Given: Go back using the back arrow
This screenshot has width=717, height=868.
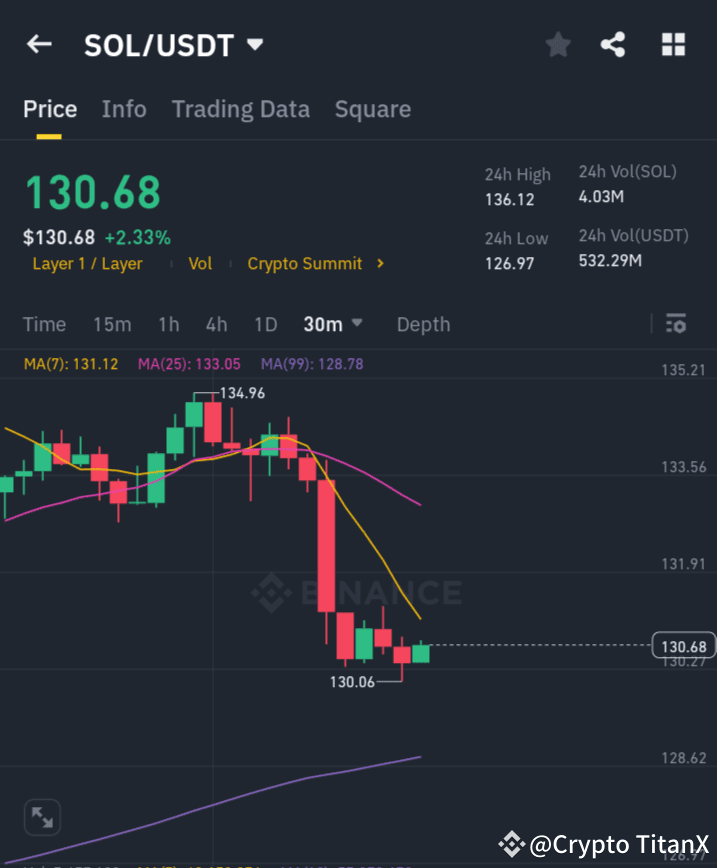Looking at the screenshot, I should pos(38,44).
